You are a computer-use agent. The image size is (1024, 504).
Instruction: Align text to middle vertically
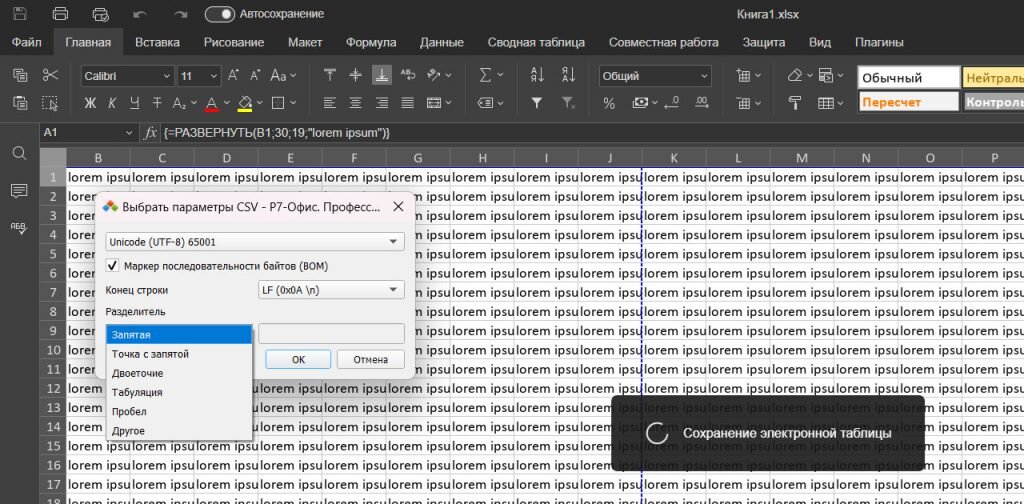tap(355, 76)
